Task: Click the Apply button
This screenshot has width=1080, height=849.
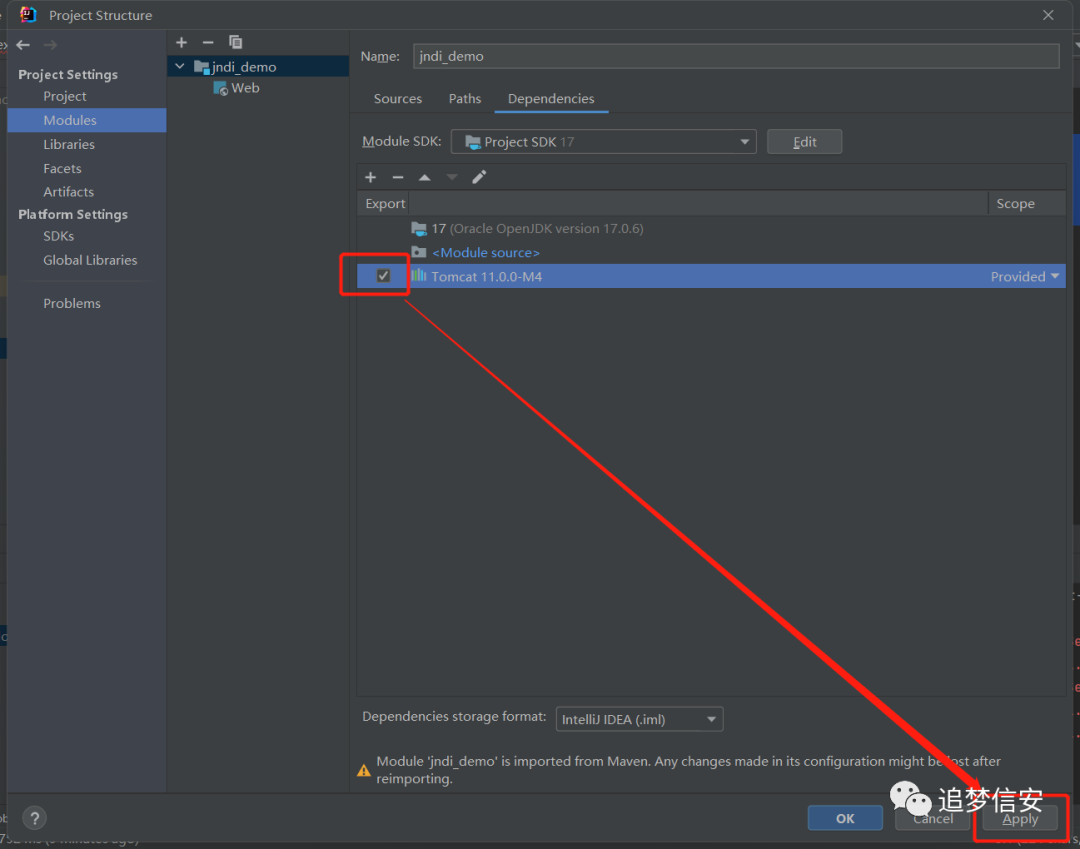Action: click(x=1020, y=819)
